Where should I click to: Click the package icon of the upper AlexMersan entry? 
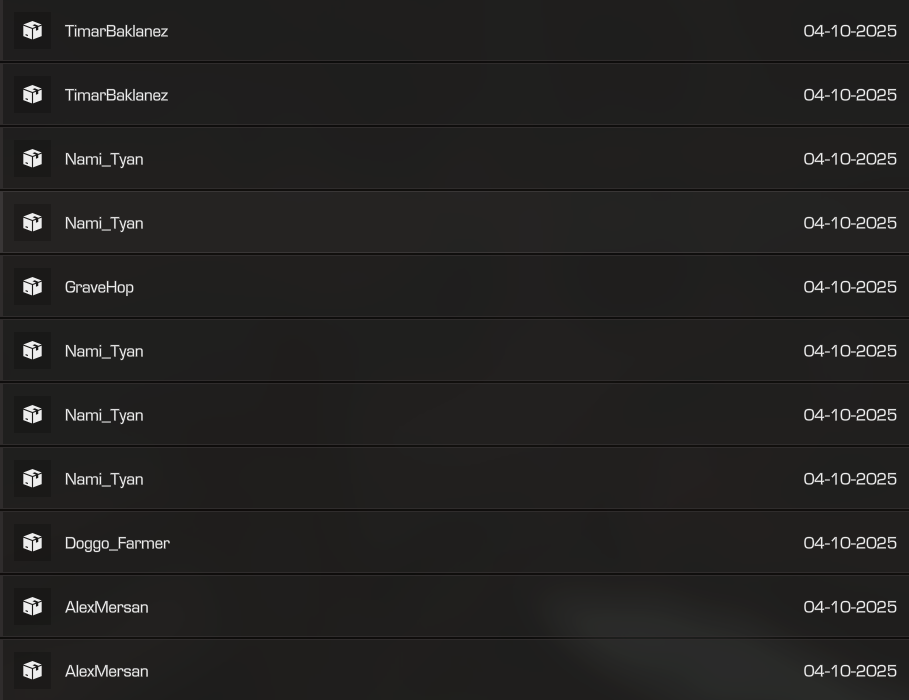[32, 607]
